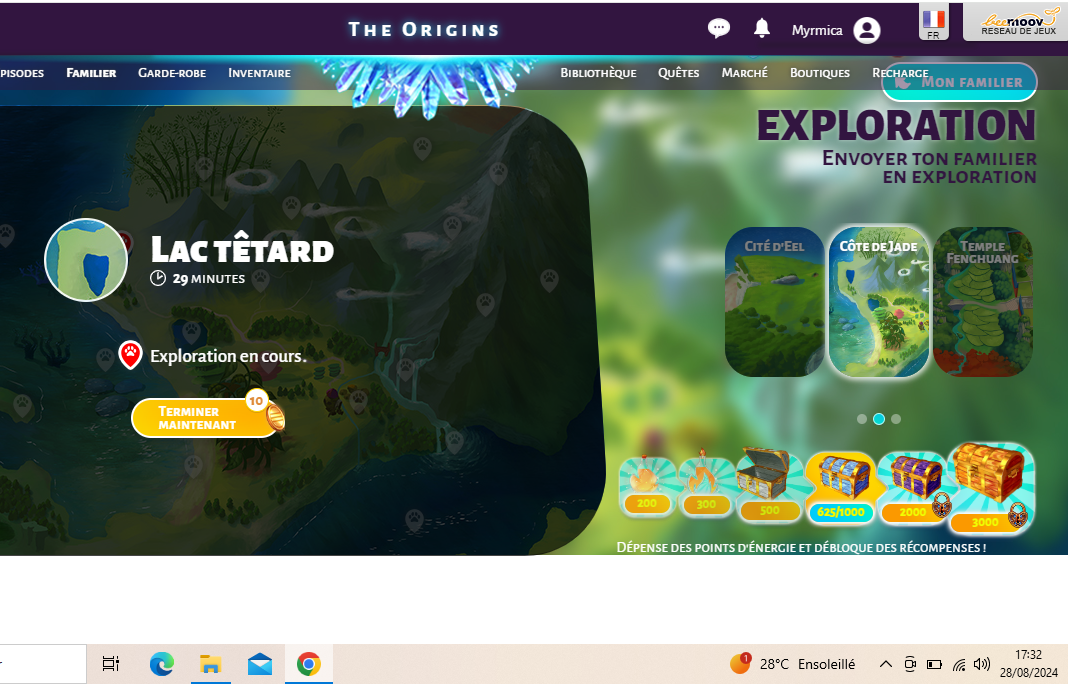Select the Côte de Jade map card
1068x684 pixels.
(879, 302)
